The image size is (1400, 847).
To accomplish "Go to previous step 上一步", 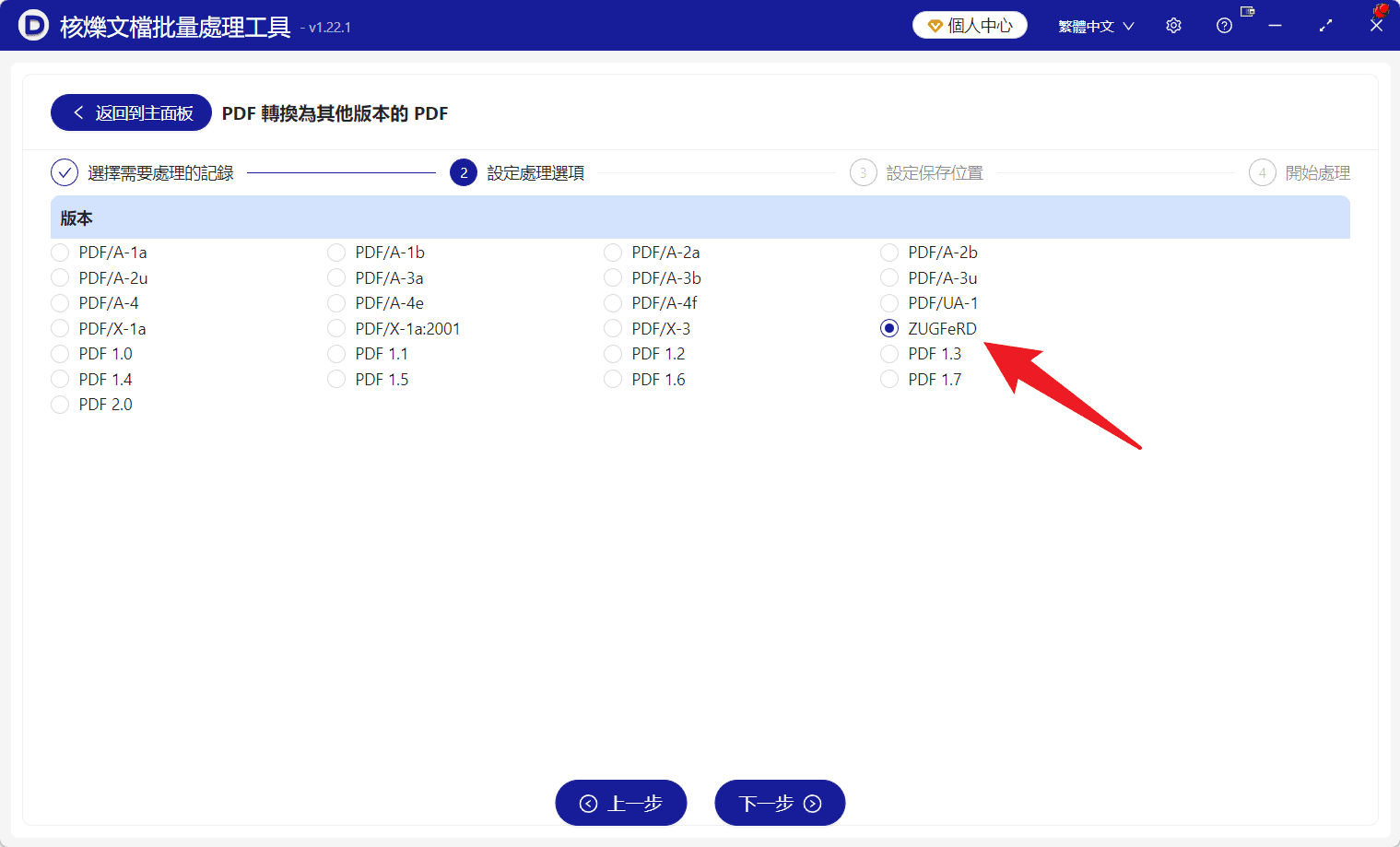I will pos(621,803).
